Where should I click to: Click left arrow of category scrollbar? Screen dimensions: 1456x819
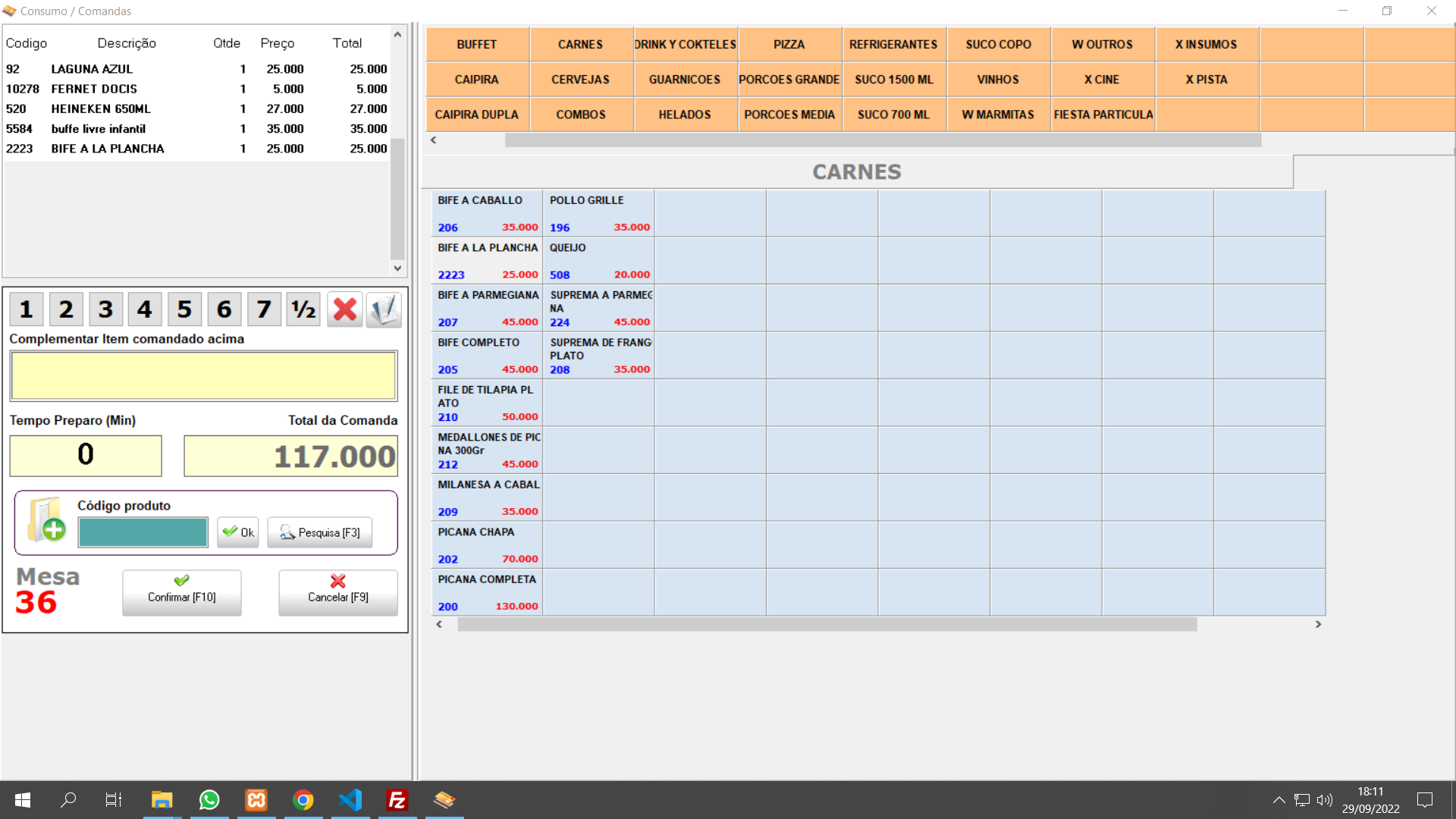coord(434,140)
